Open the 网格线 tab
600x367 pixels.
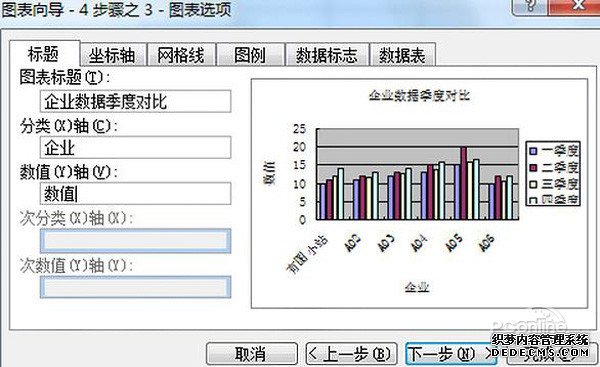pyautogui.click(x=181, y=55)
